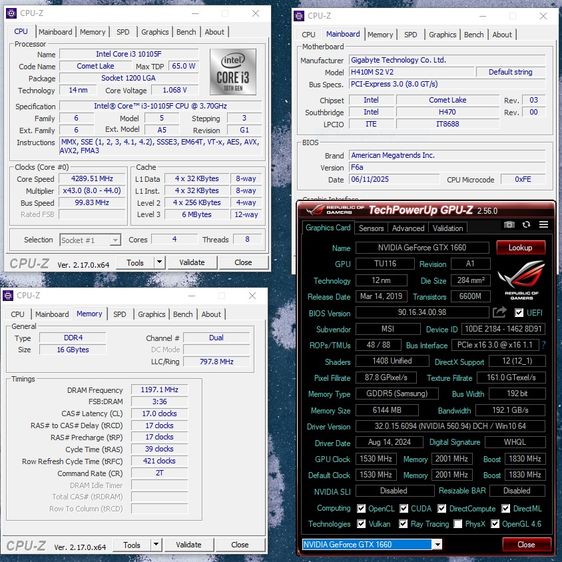The image size is (562, 562).
Task: Switch to the Sensors tab in GPU-Z
Action: point(371,228)
